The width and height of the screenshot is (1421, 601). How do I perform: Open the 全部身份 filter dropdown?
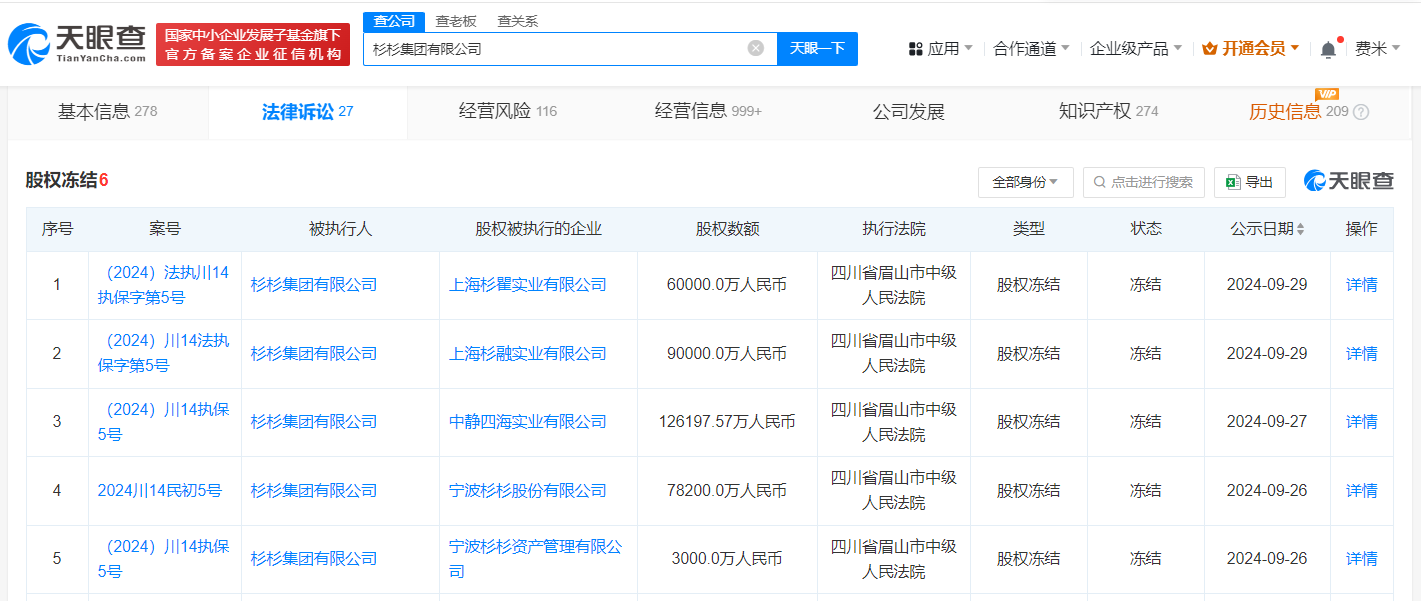coord(1025,182)
